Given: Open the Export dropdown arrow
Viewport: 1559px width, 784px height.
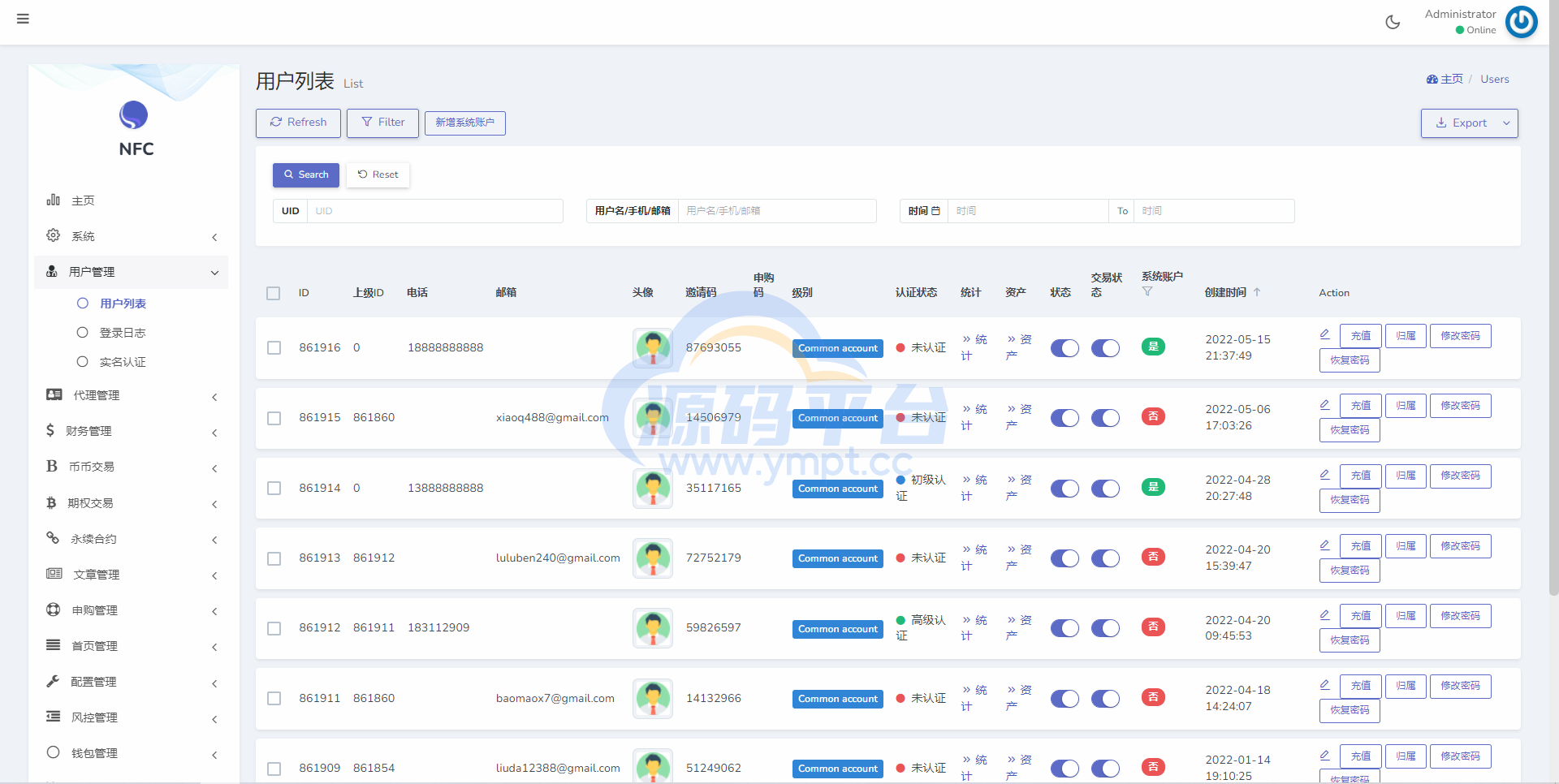Looking at the screenshot, I should pos(1506,123).
